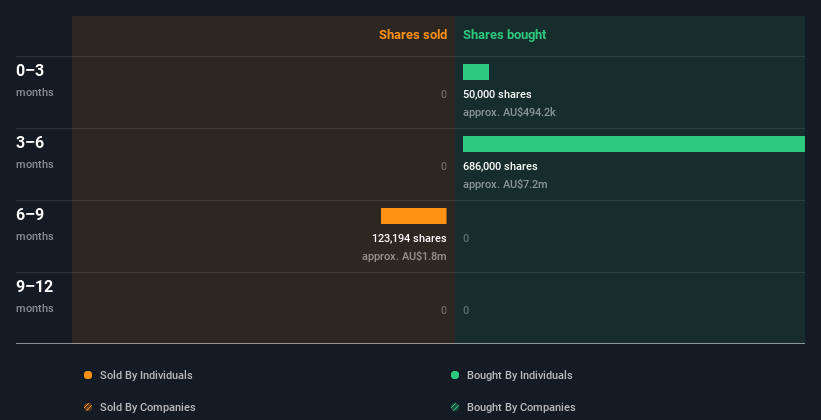This screenshot has height=420, width=821.
Task: Click the 6–9 months row label
Action: point(35,224)
